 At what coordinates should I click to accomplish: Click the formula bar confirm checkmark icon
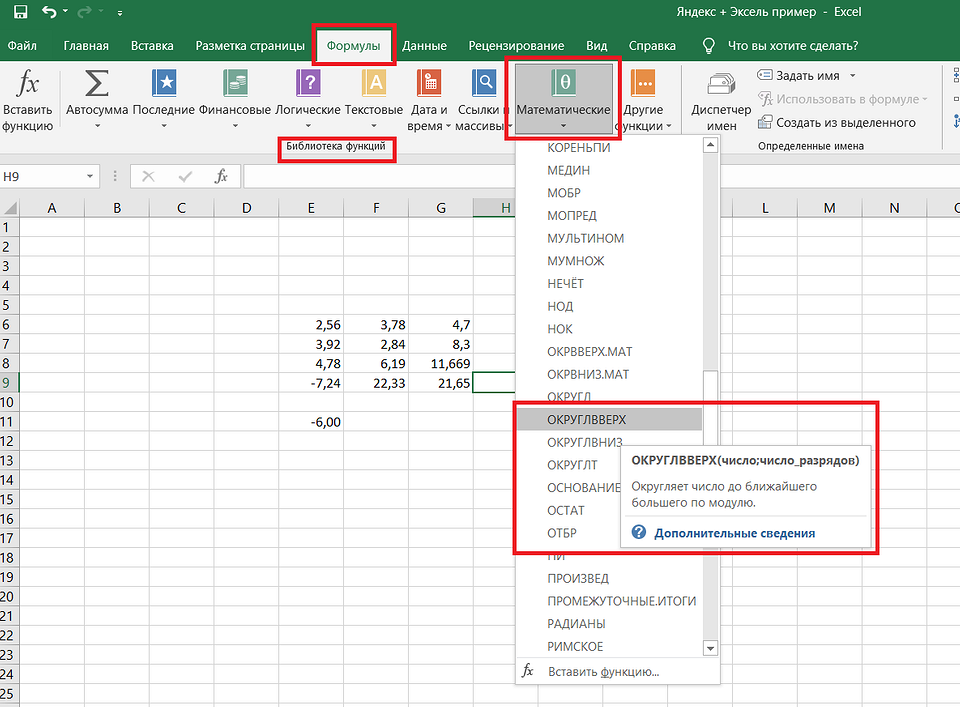click(185, 176)
